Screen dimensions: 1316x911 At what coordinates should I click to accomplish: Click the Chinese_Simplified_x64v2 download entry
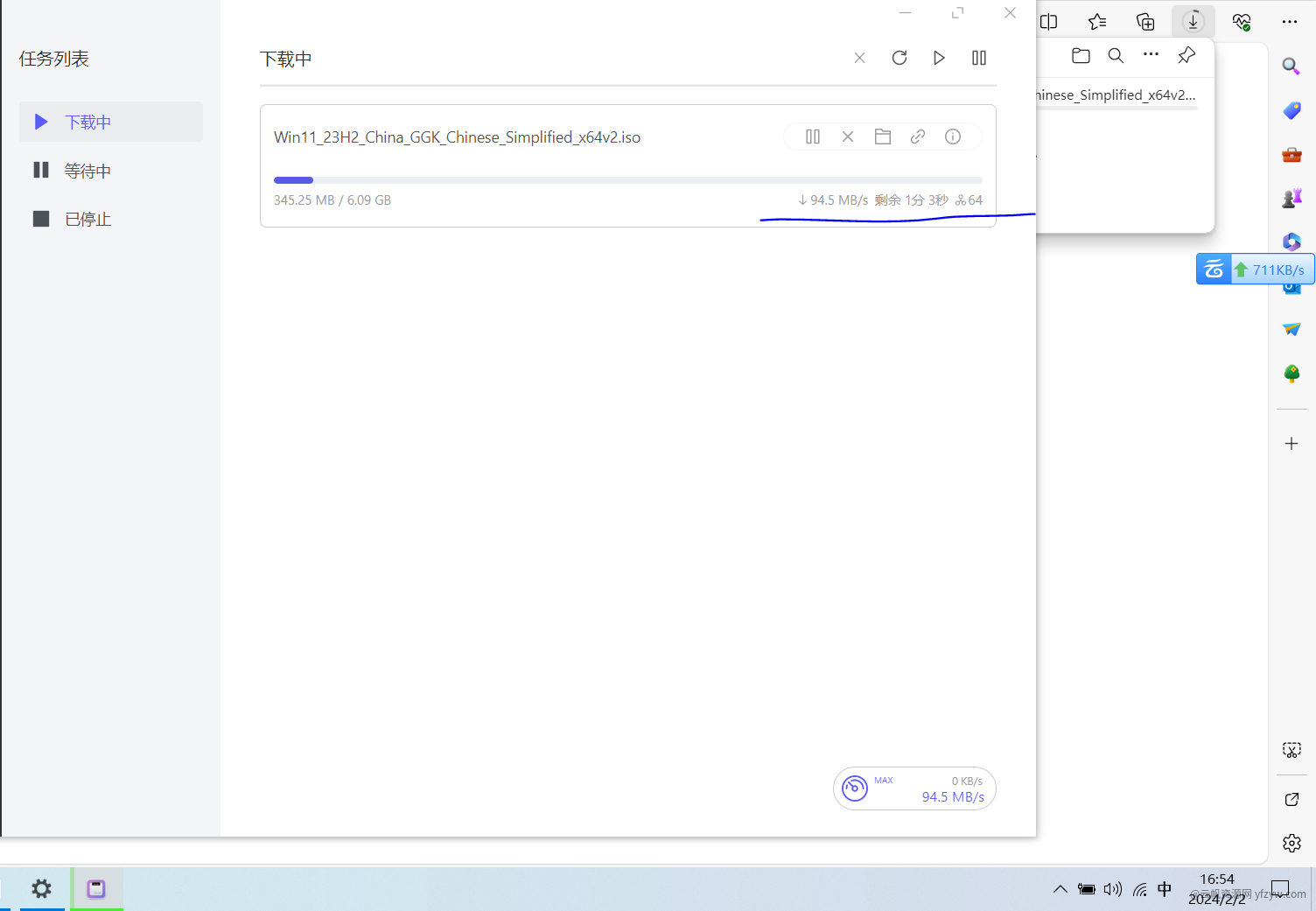[x=1116, y=95]
